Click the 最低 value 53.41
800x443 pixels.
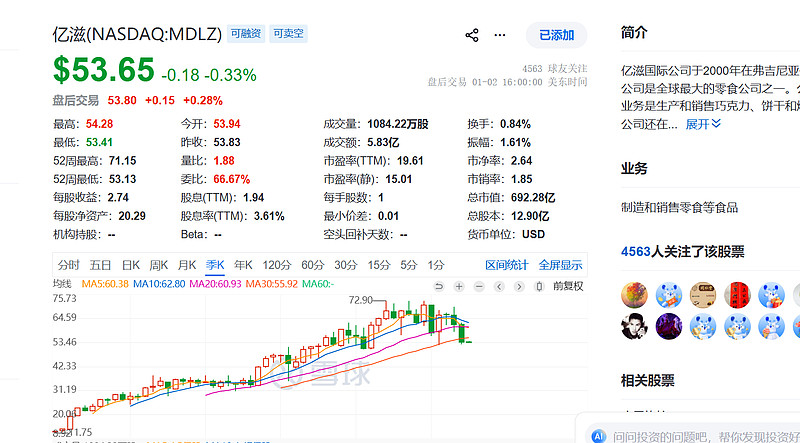[x=99, y=142]
